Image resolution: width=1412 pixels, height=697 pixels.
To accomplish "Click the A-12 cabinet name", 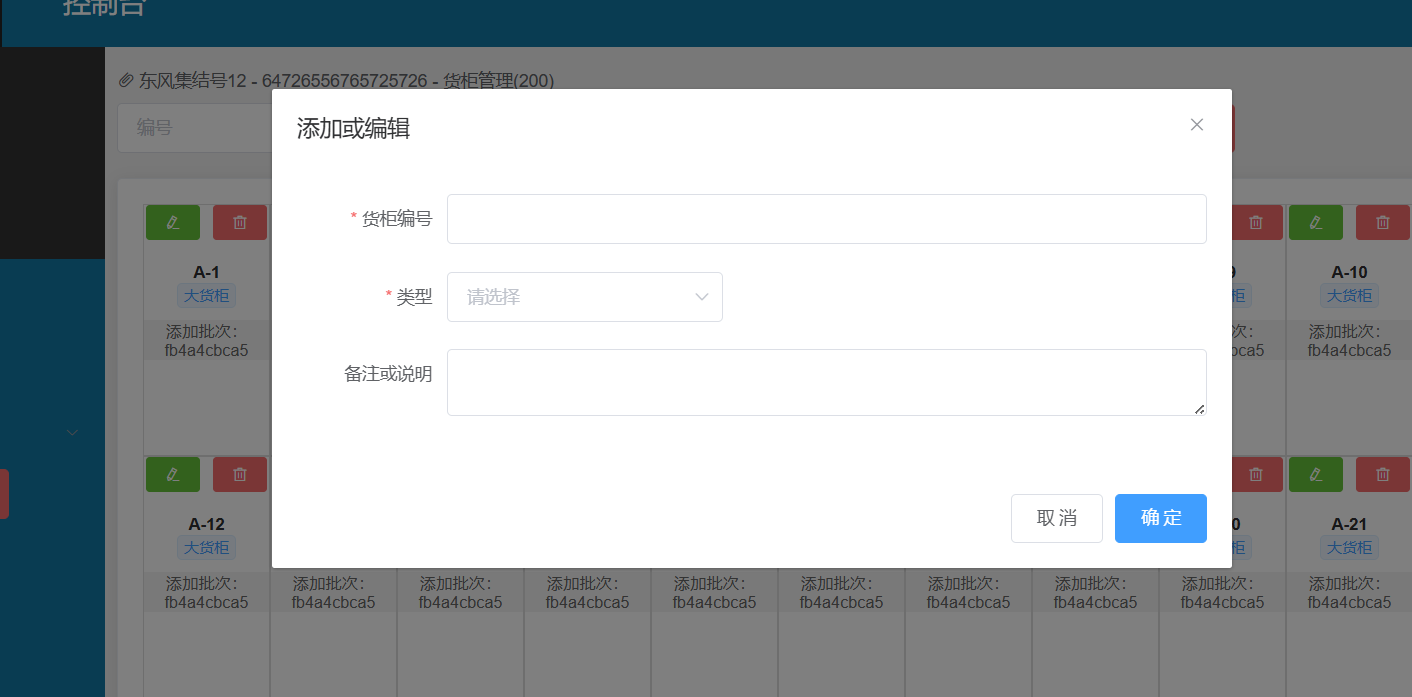I will 206,524.
